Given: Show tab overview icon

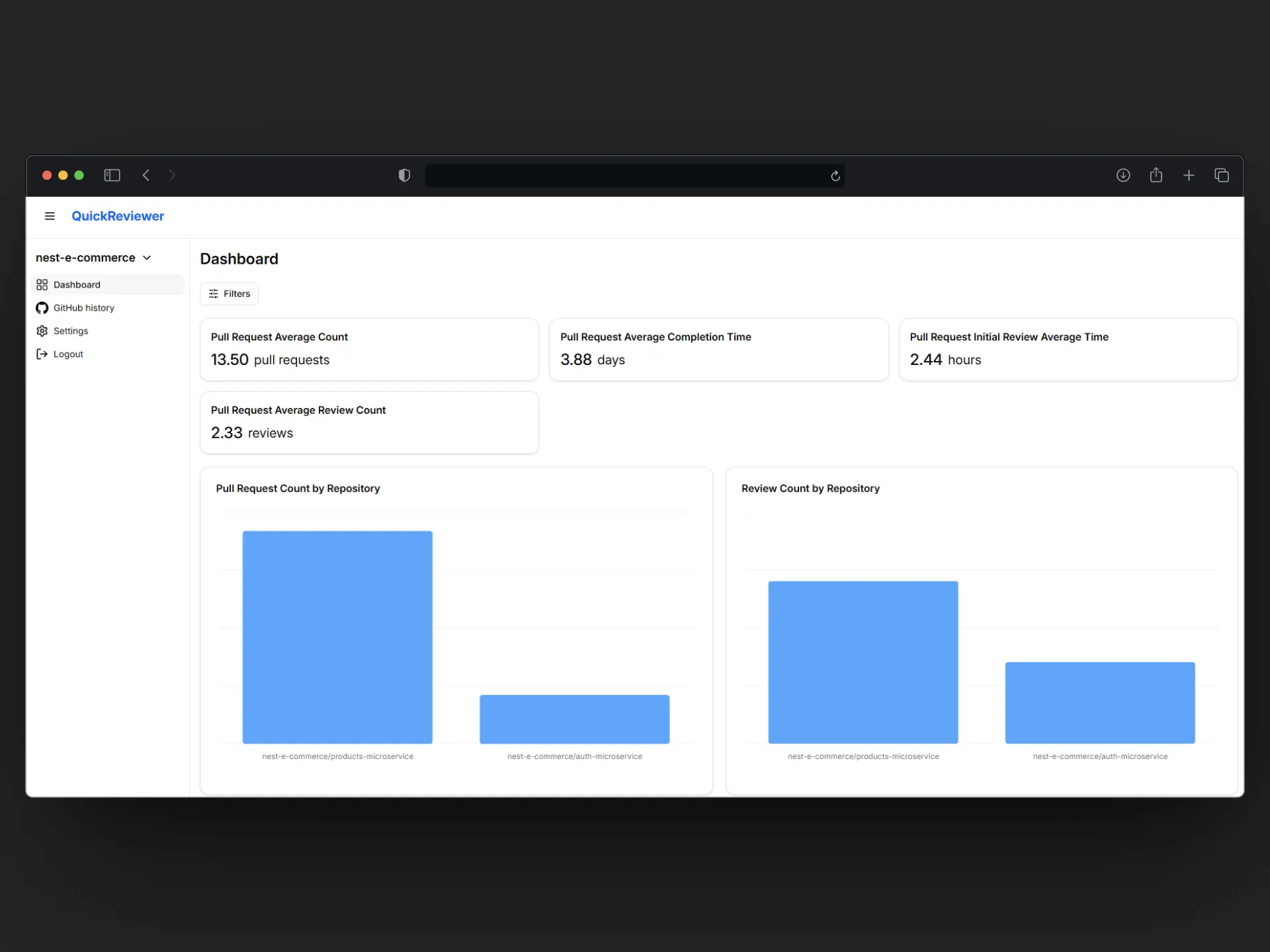Looking at the screenshot, I should [1221, 175].
